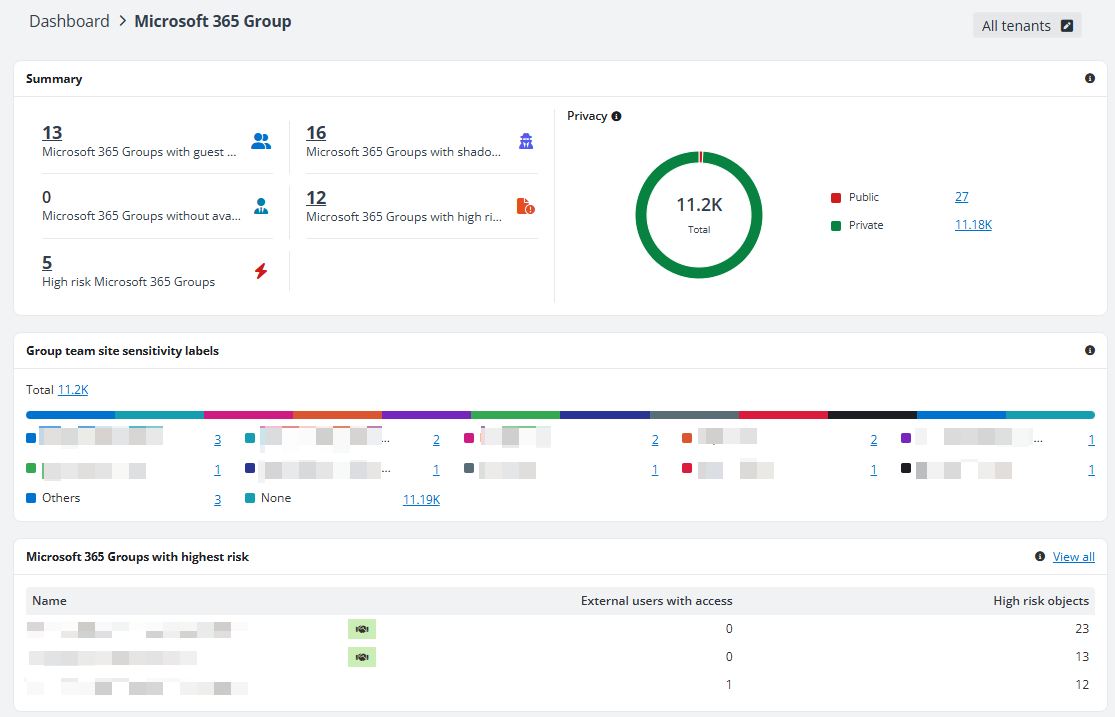Click the Name column header to sort
1115x717 pixels.
pos(49,600)
